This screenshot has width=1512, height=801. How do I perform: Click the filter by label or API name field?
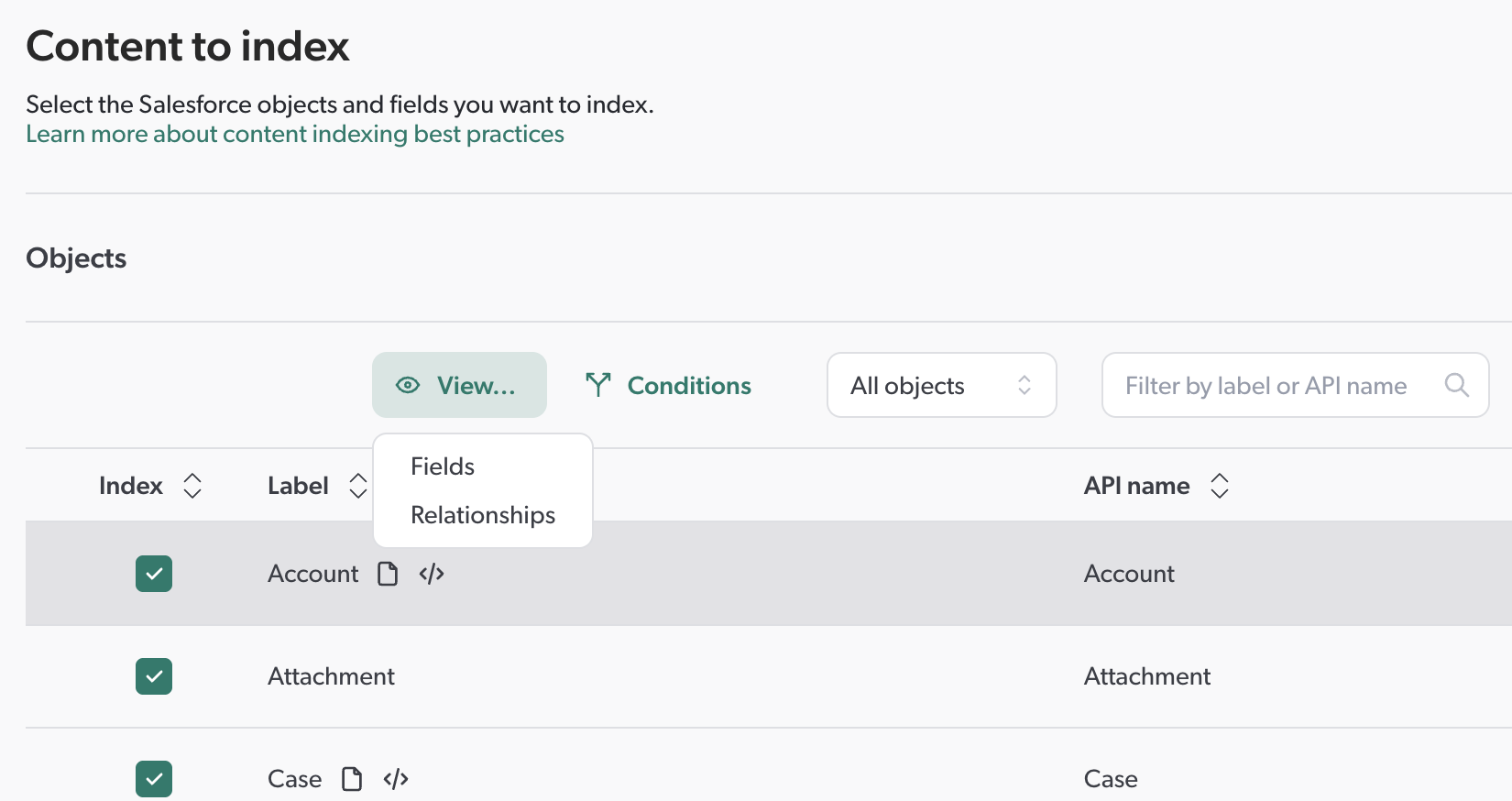[x=1265, y=385]
